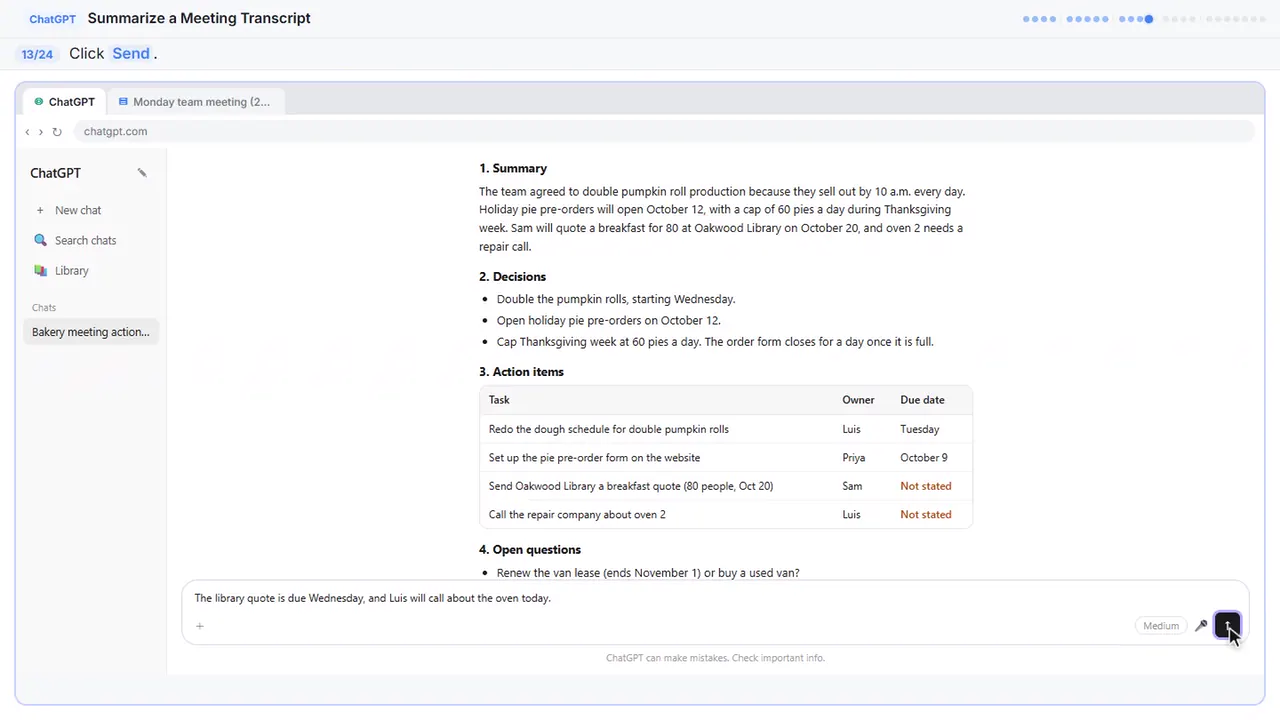Click the '1. Summary' heading
1280x720 pixels.
click(x=513, y=168)
